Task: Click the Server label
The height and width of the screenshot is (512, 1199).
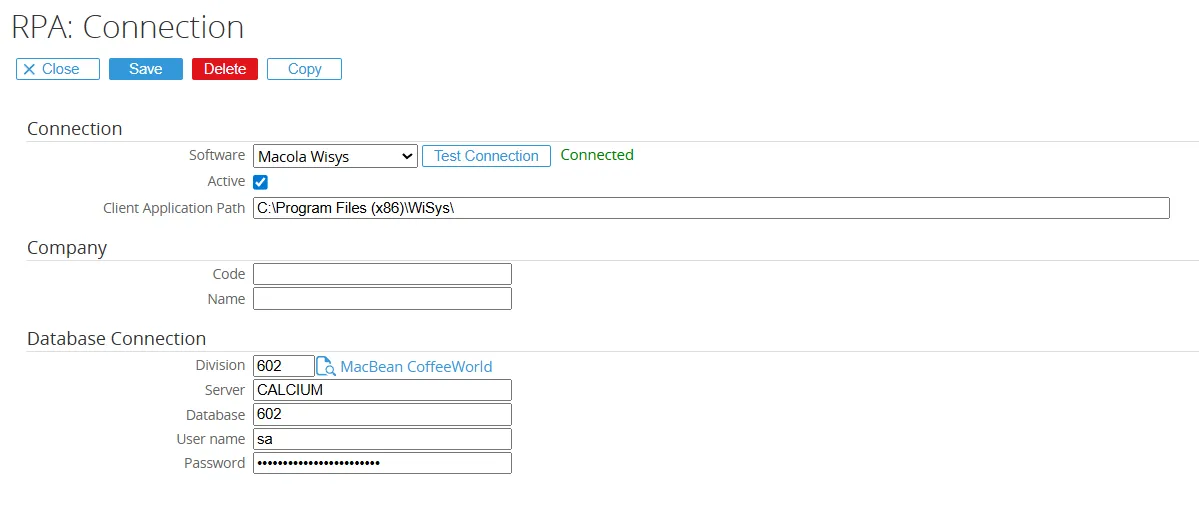Action: point(225,390)
